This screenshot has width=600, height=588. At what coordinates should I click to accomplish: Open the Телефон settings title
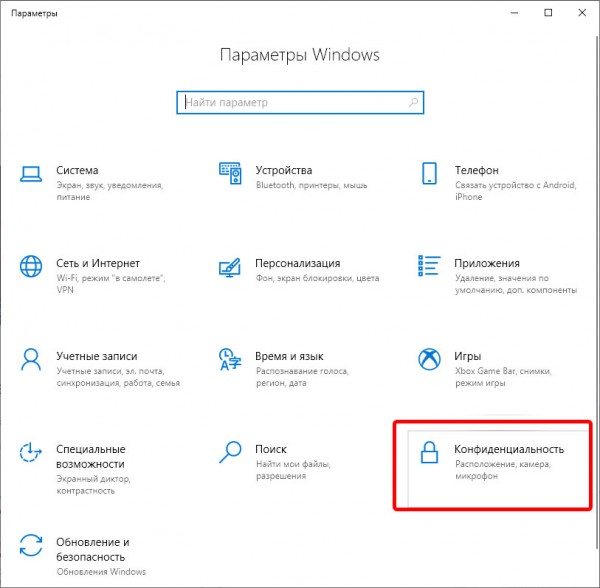click(476, 170)
